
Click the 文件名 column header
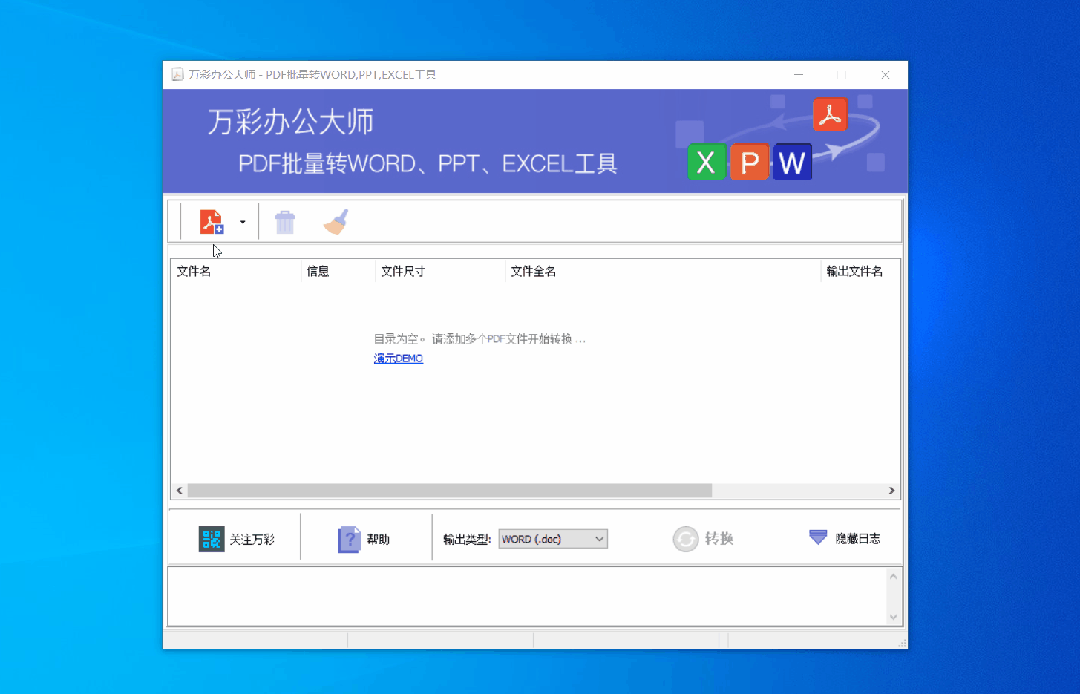tap(236, 271)
